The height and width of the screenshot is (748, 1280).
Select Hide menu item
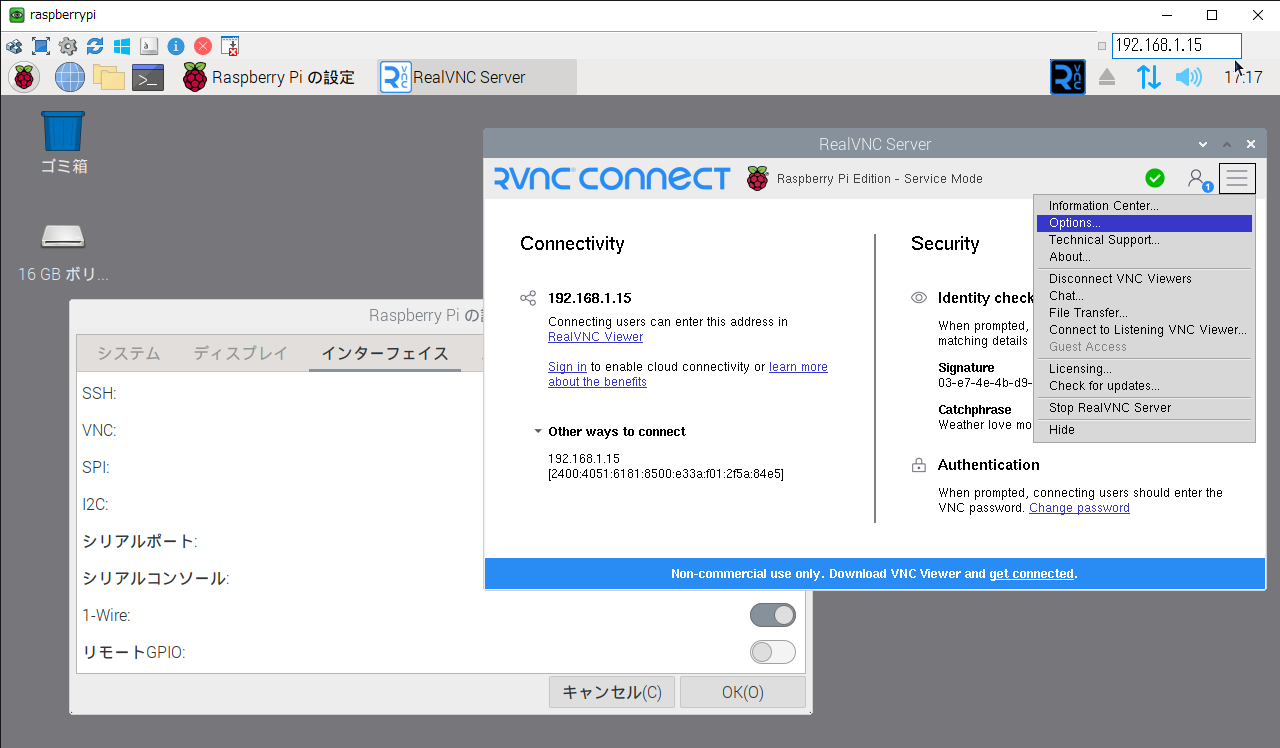(x=1144, y=430)
